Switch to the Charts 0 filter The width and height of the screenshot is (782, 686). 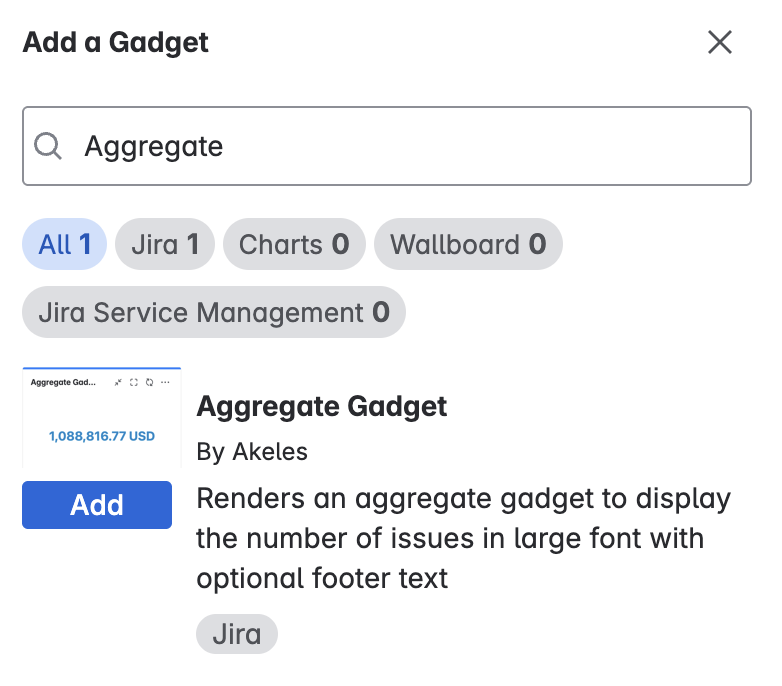pos(294,244)
